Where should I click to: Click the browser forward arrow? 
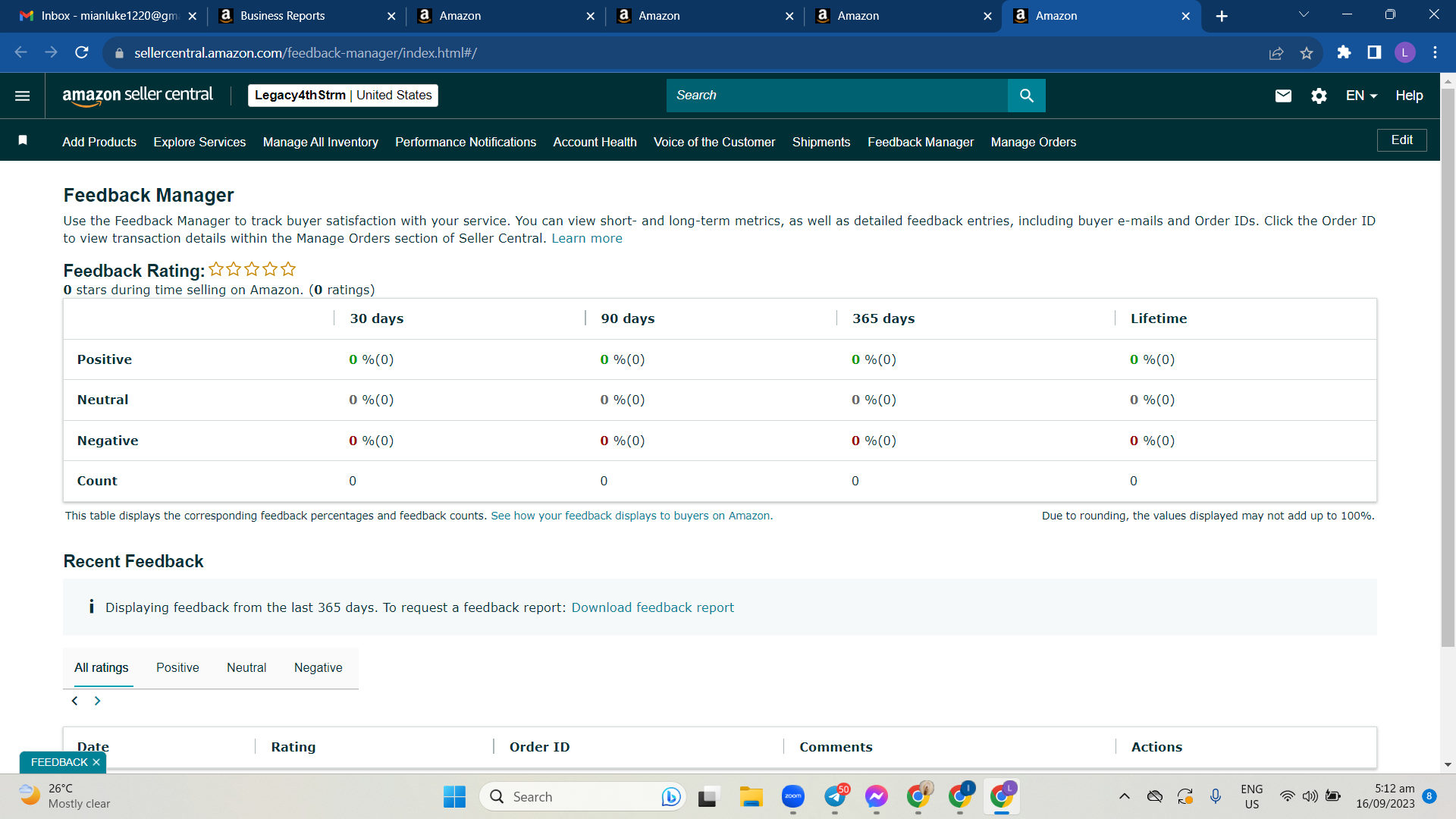click(52, 52)
